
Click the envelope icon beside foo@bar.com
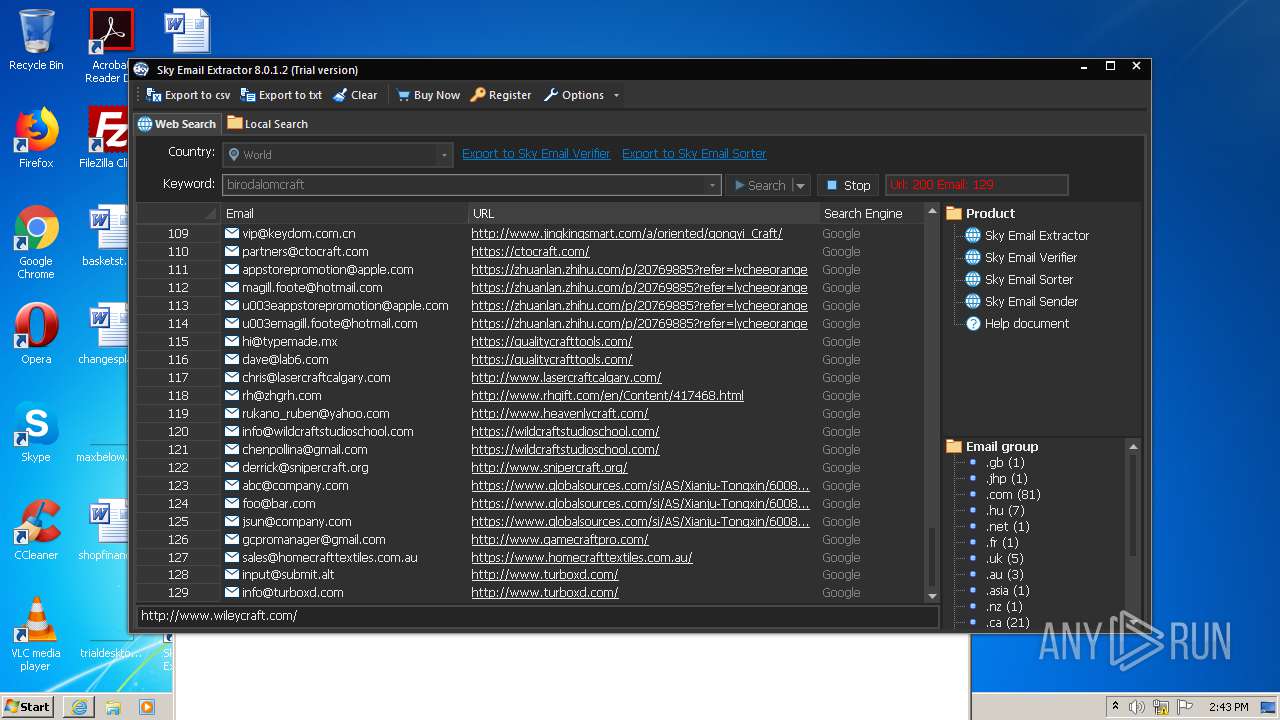coord(232,503)
